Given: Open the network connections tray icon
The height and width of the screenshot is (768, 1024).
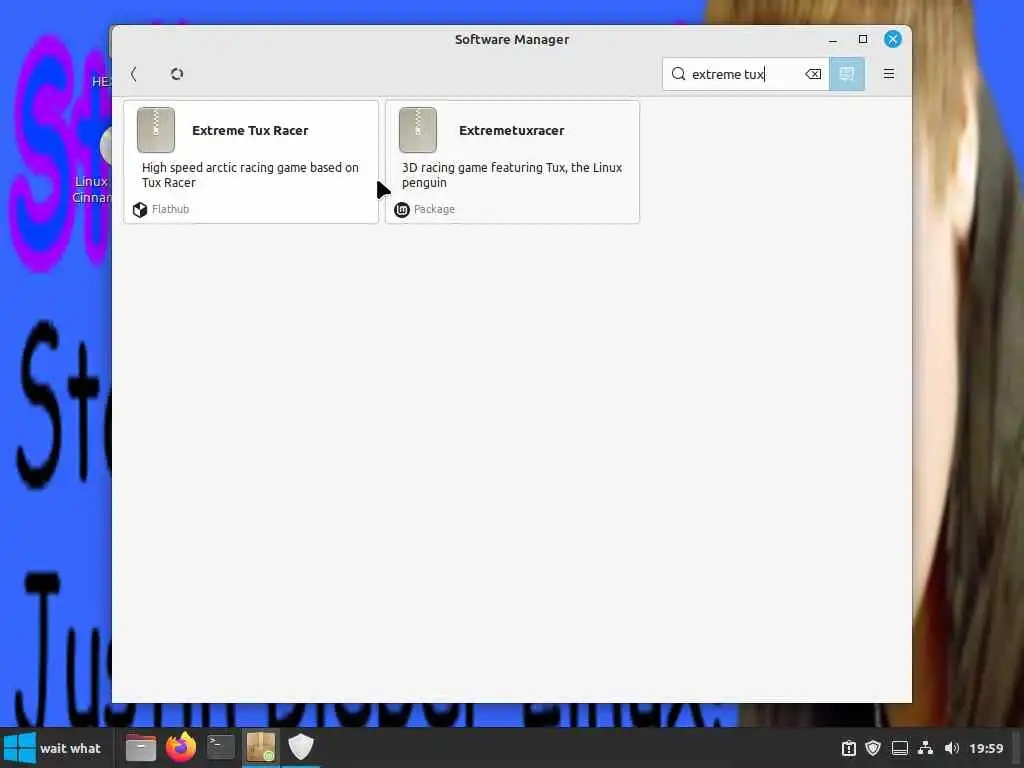Looking at the screenshot, I should pos(925,748).
